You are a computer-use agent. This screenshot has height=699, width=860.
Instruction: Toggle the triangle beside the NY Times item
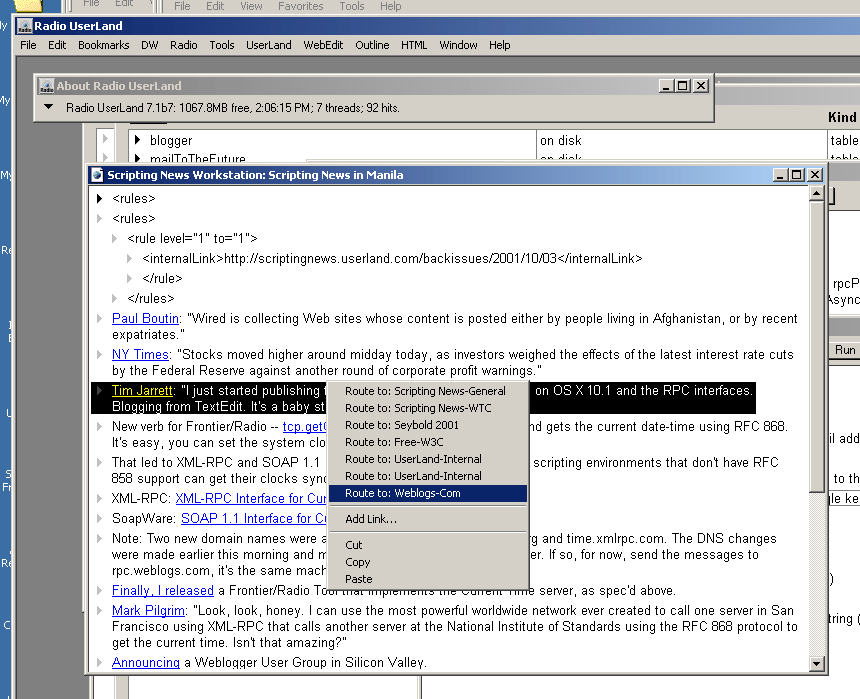99,355
